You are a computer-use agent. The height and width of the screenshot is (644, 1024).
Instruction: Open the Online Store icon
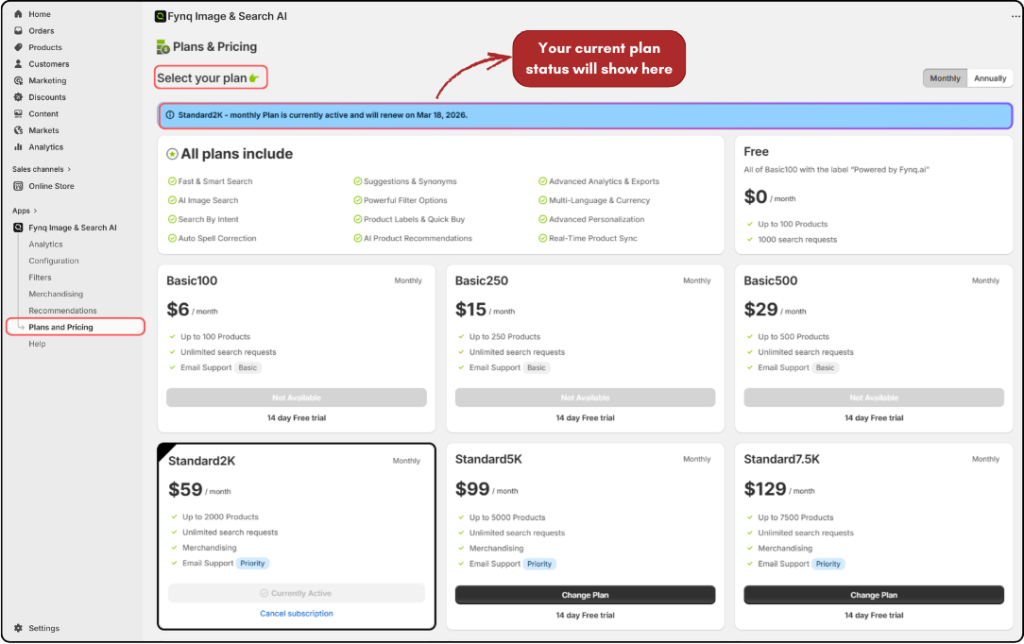[x=18, y=186]
